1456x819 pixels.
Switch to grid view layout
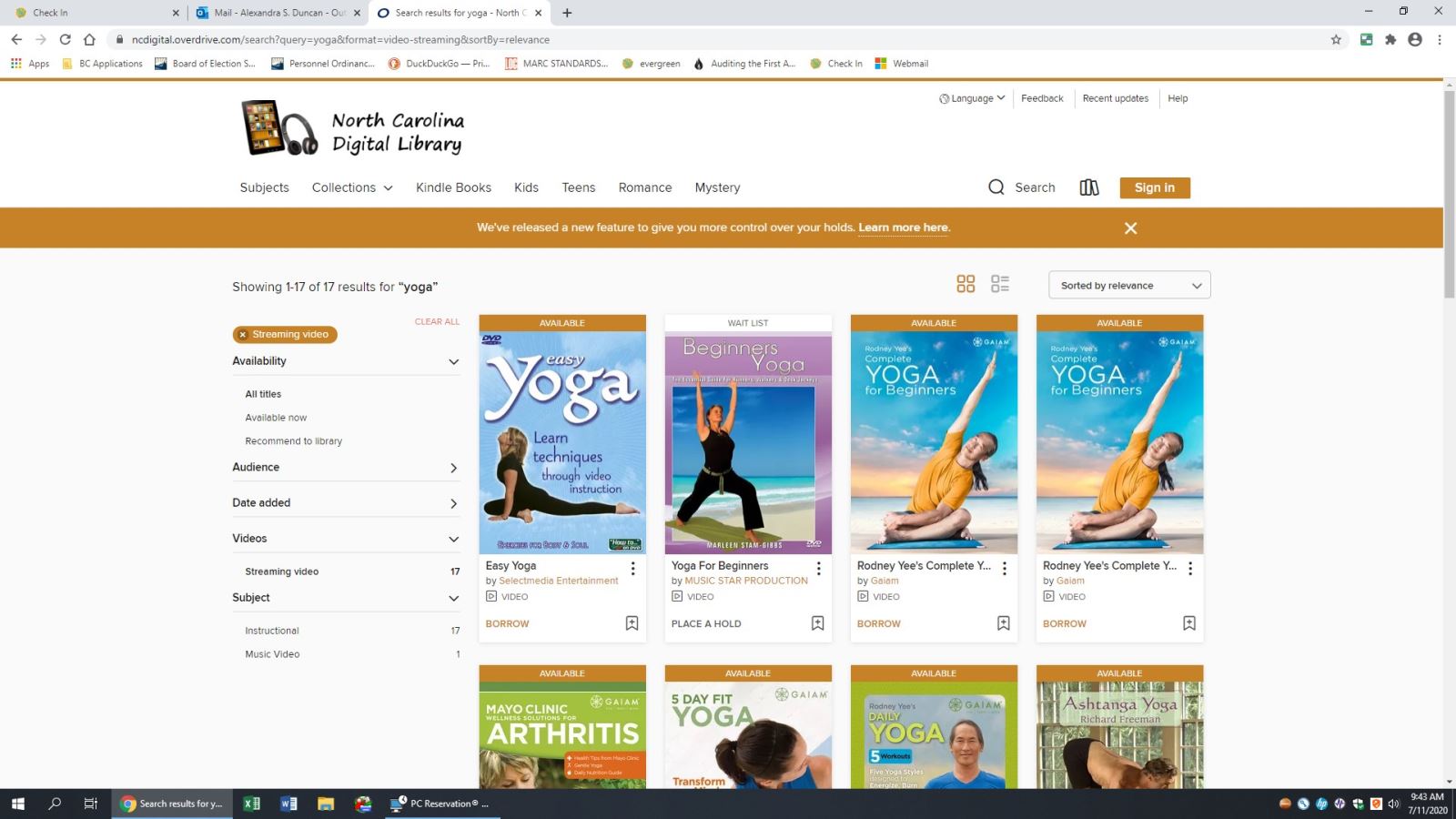(966, 284)
